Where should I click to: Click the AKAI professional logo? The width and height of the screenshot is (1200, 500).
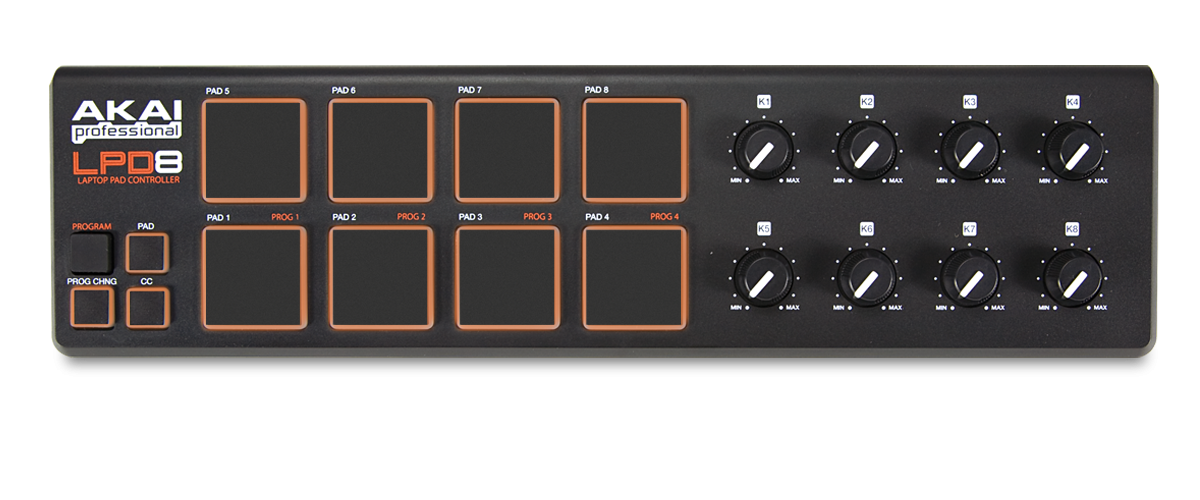[x=126, y=122]
